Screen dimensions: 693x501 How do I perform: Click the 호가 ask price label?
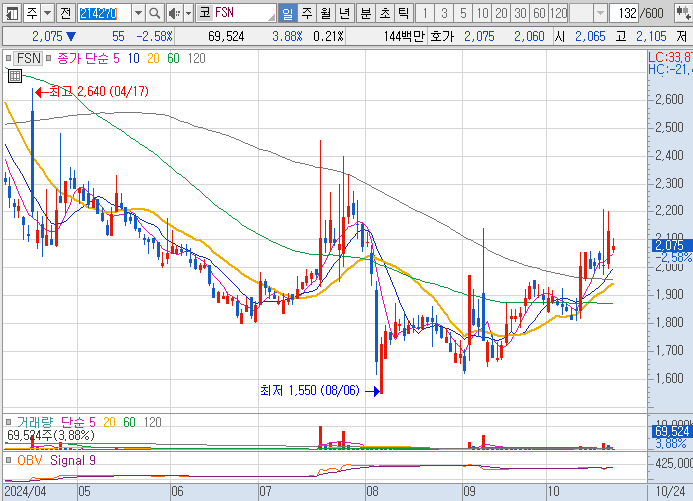pos(442,36)
